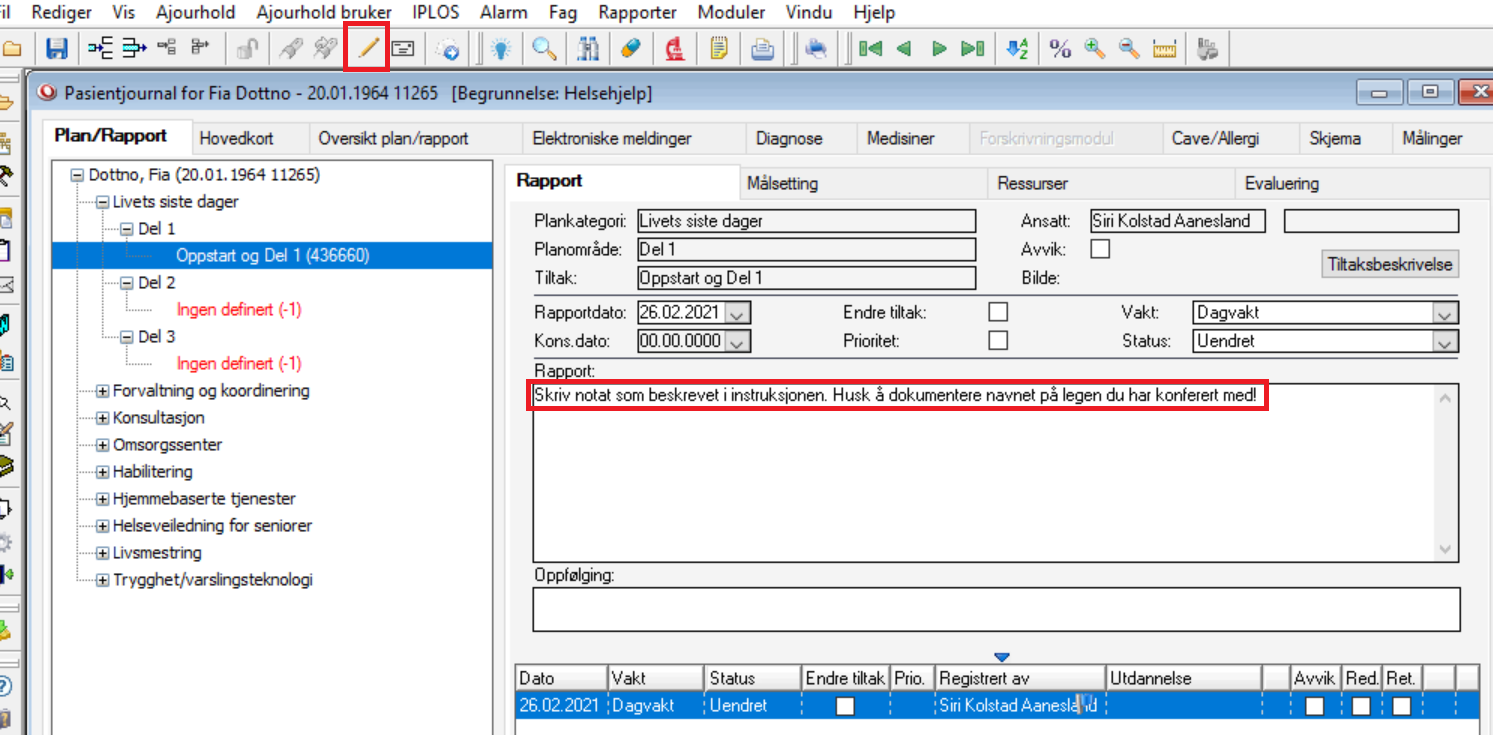The width and height of the screenshot is (1493, 735).
Task: Open the Hjelp menu
Action: click(x=874, y=13)
